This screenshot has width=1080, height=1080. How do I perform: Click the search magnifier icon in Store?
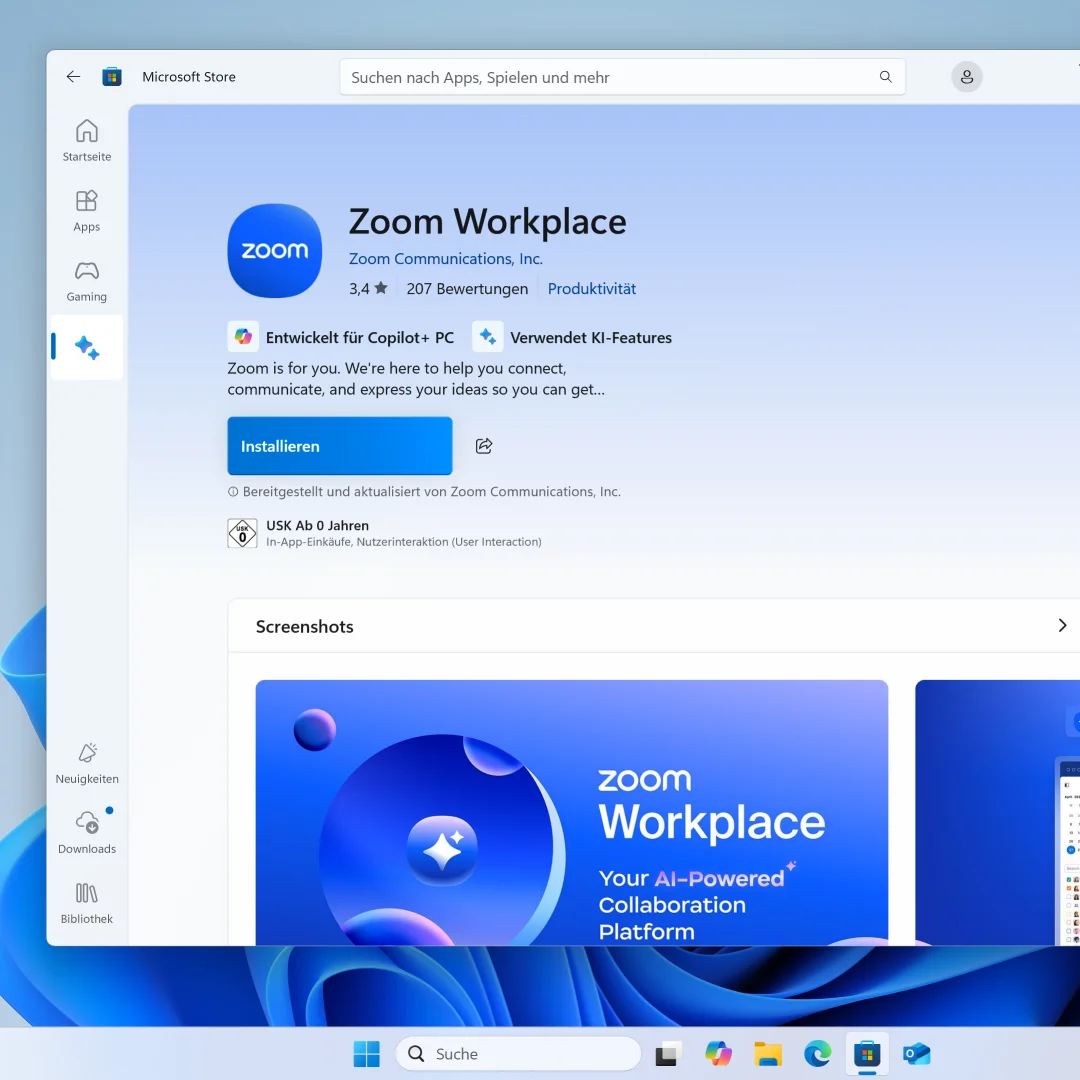point(885,77)
